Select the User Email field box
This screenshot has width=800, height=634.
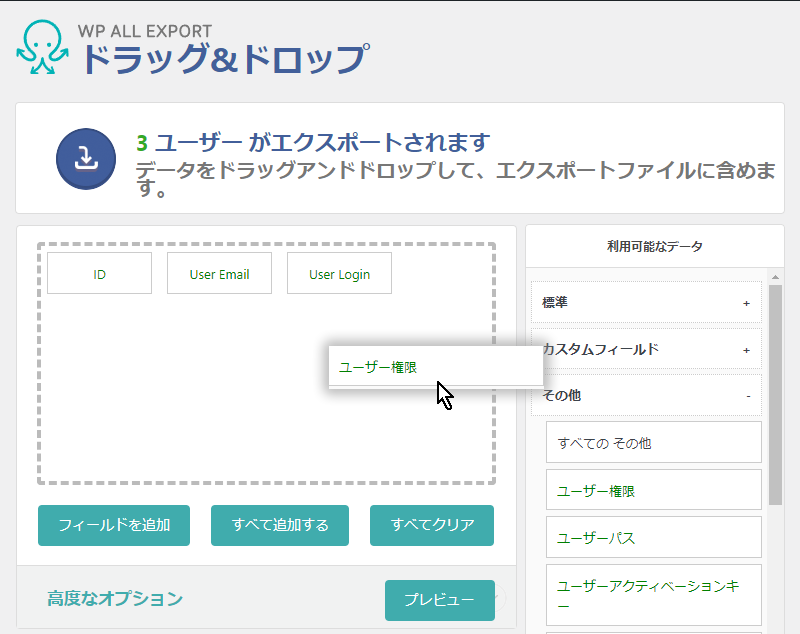pos(219,273)
